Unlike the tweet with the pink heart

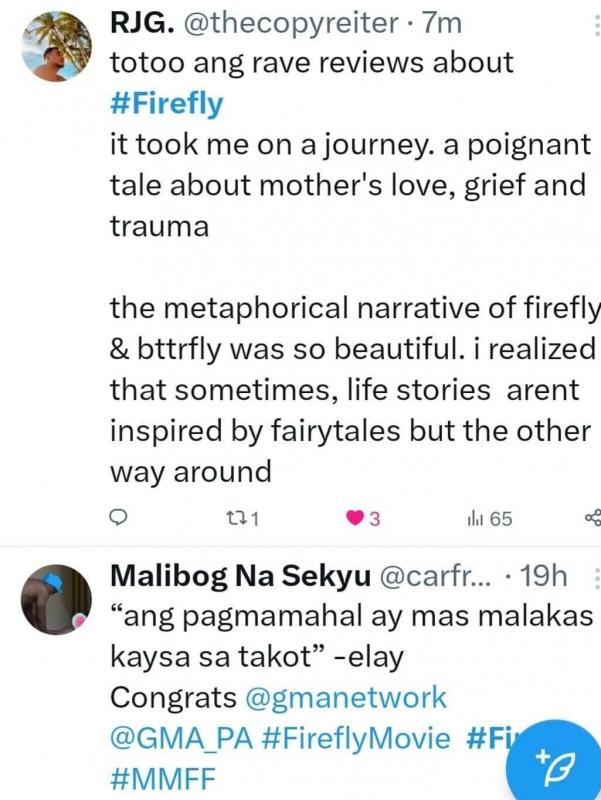coord(356,518)
